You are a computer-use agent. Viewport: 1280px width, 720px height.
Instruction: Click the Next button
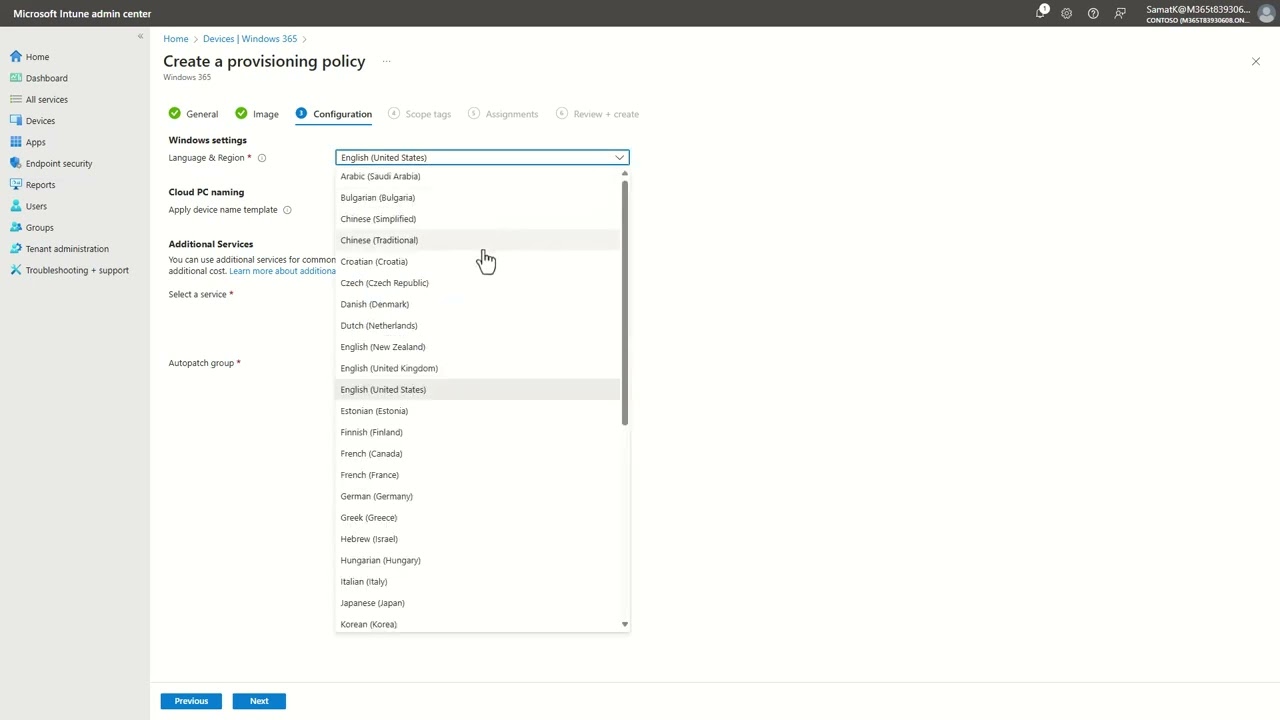(259, 701)
